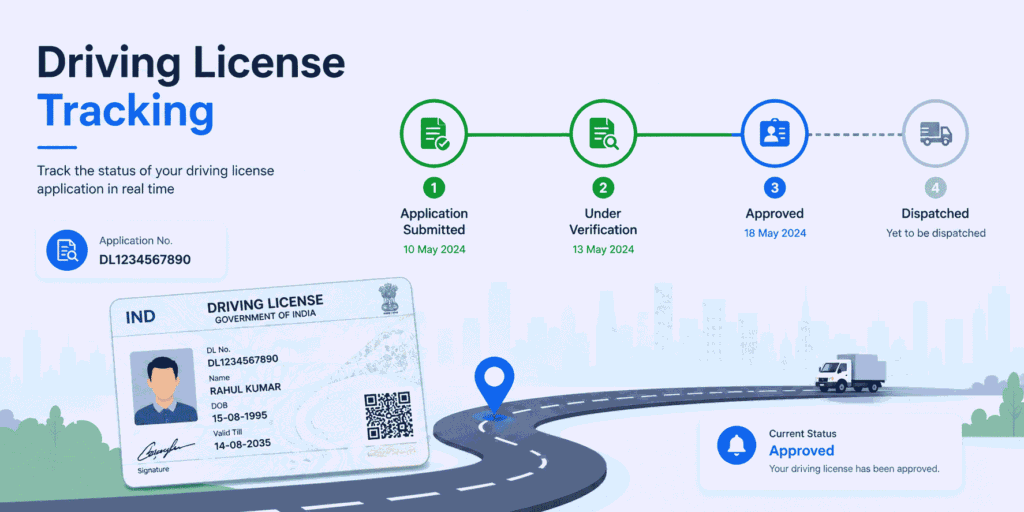Click the name RAHUL KUMAR

click(245, 389)
